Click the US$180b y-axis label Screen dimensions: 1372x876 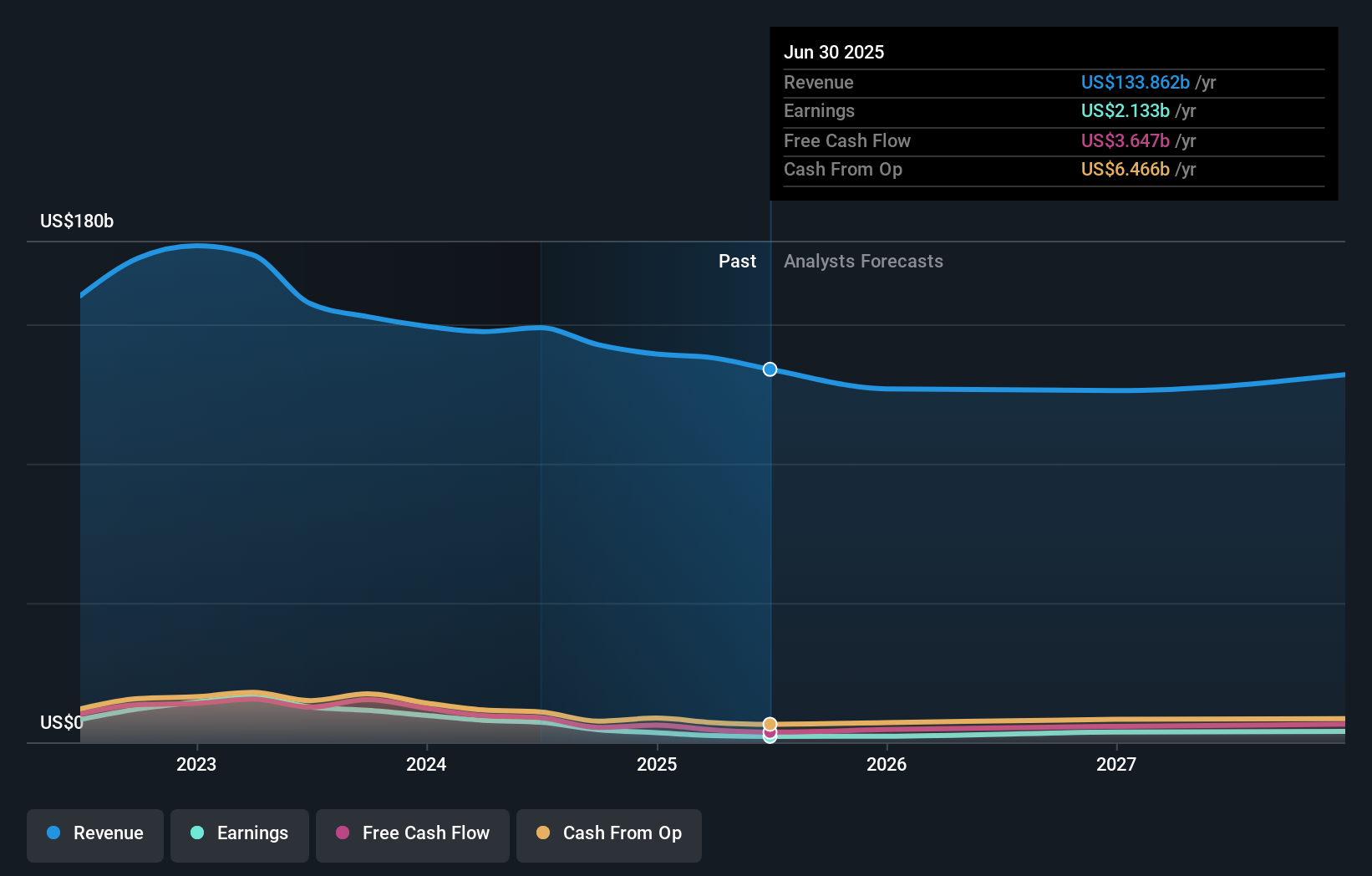(77, 222)
